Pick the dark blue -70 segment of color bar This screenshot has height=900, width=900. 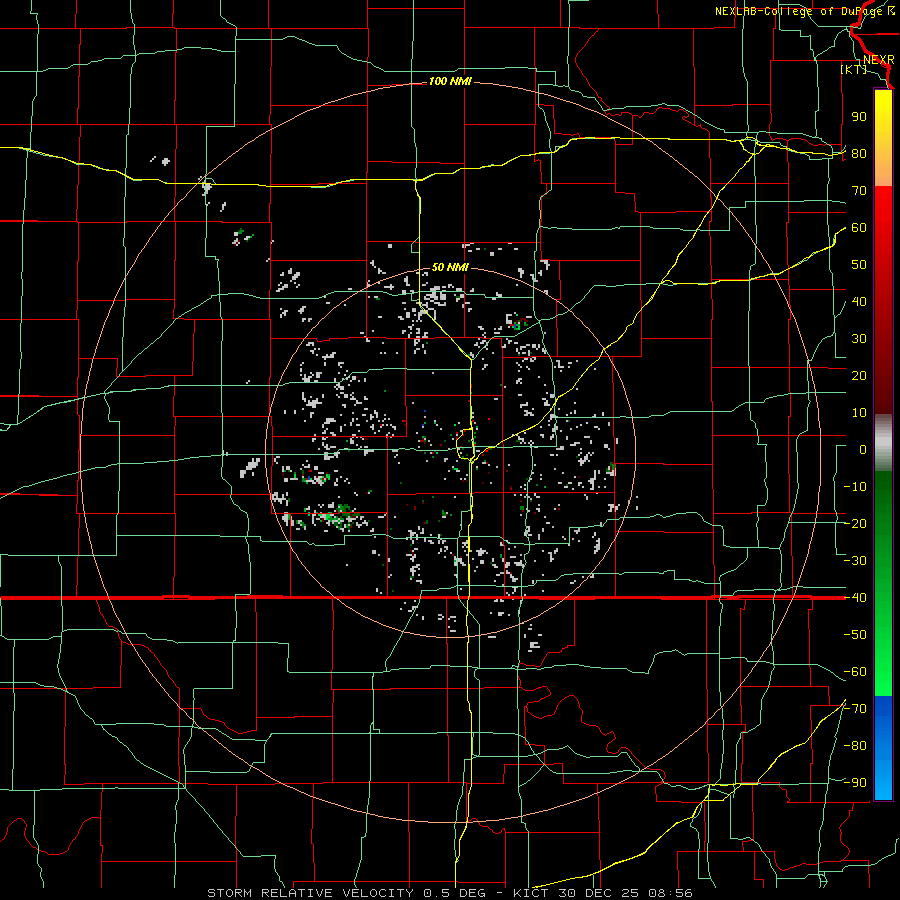[883, 712]
